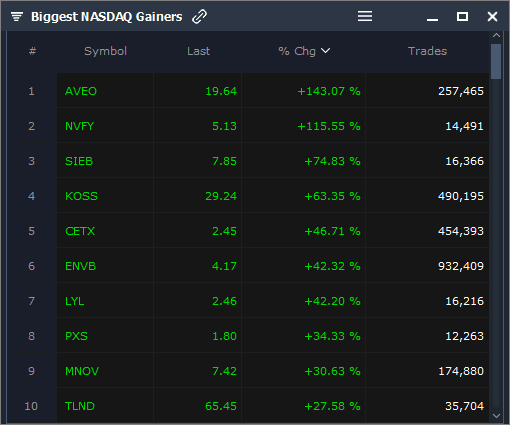
Task: Open the hamburger menu in title bar
Action: point(365,16)
